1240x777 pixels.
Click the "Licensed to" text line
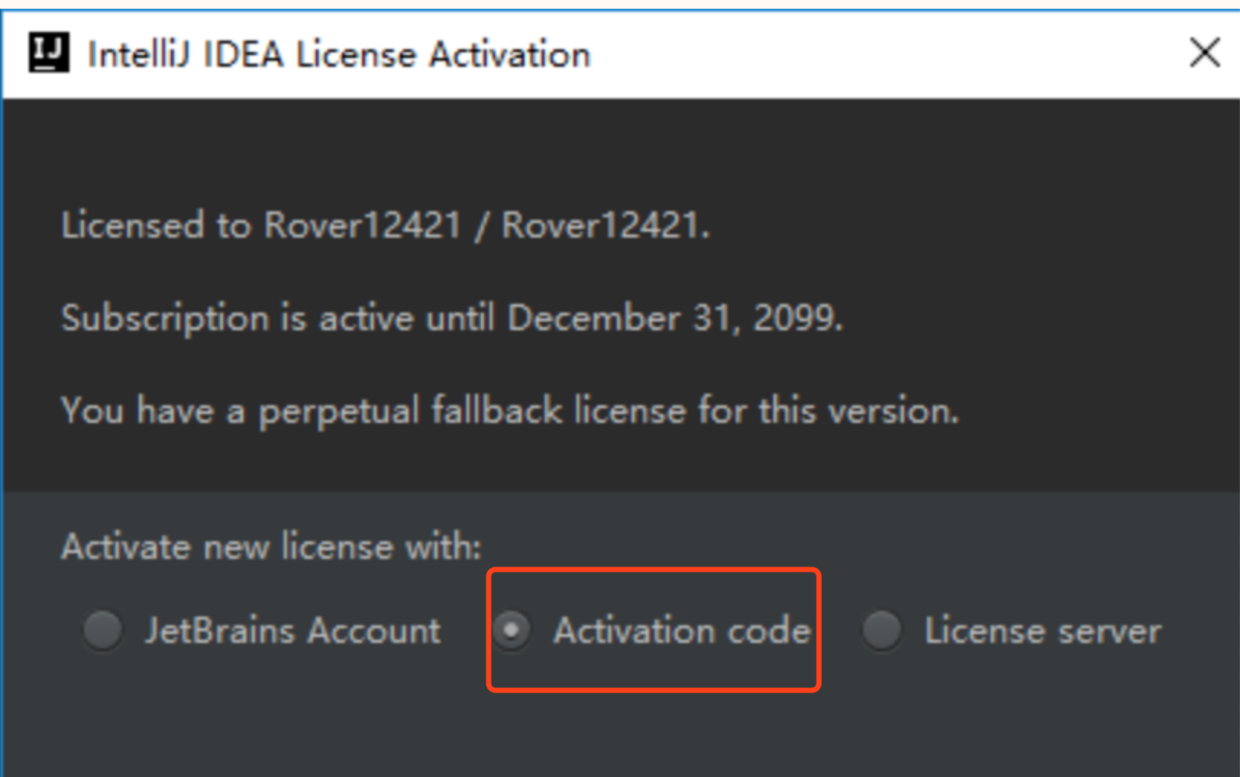385,225
